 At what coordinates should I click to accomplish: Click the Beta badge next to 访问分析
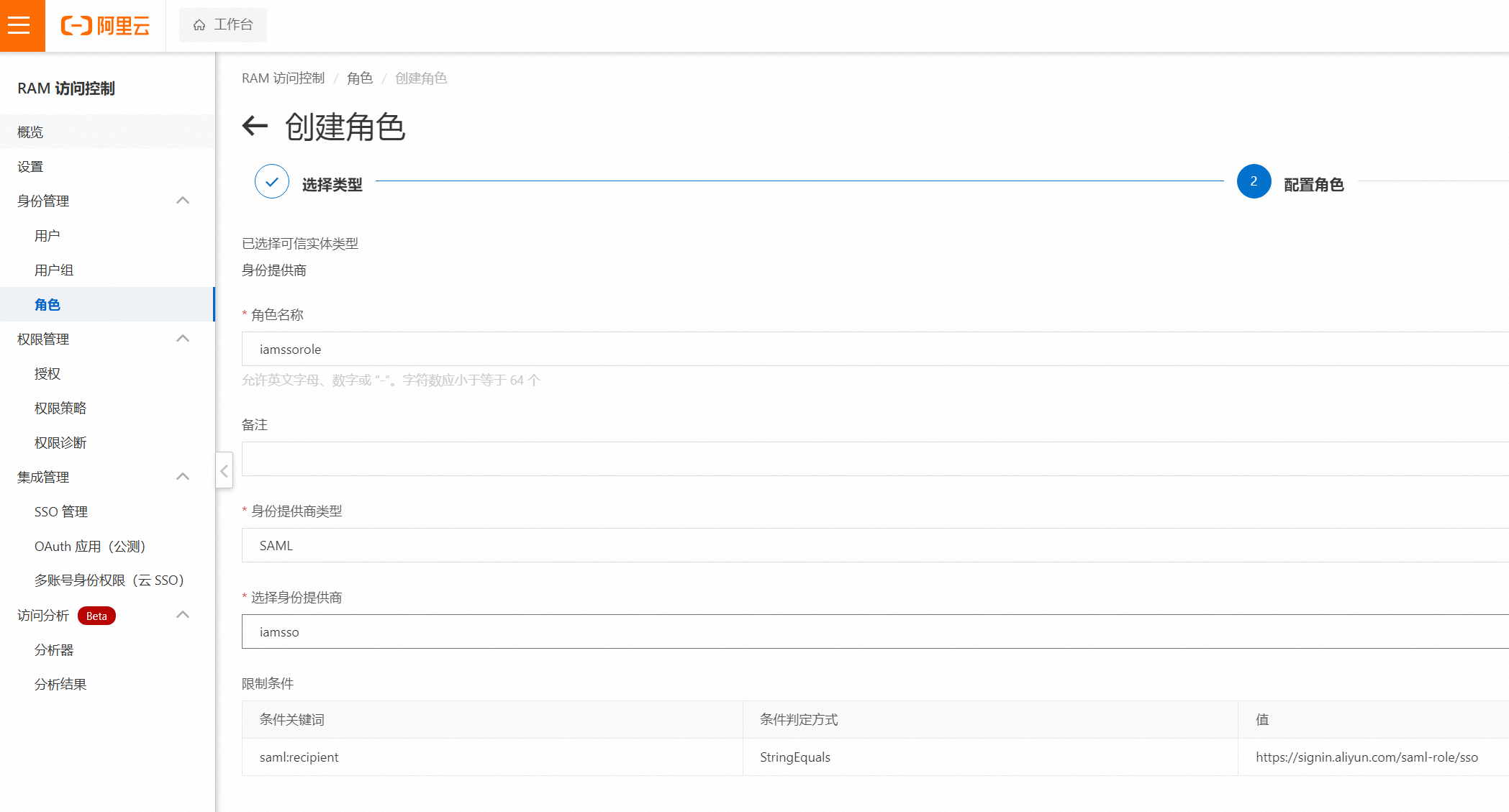(x=96, y=616)
